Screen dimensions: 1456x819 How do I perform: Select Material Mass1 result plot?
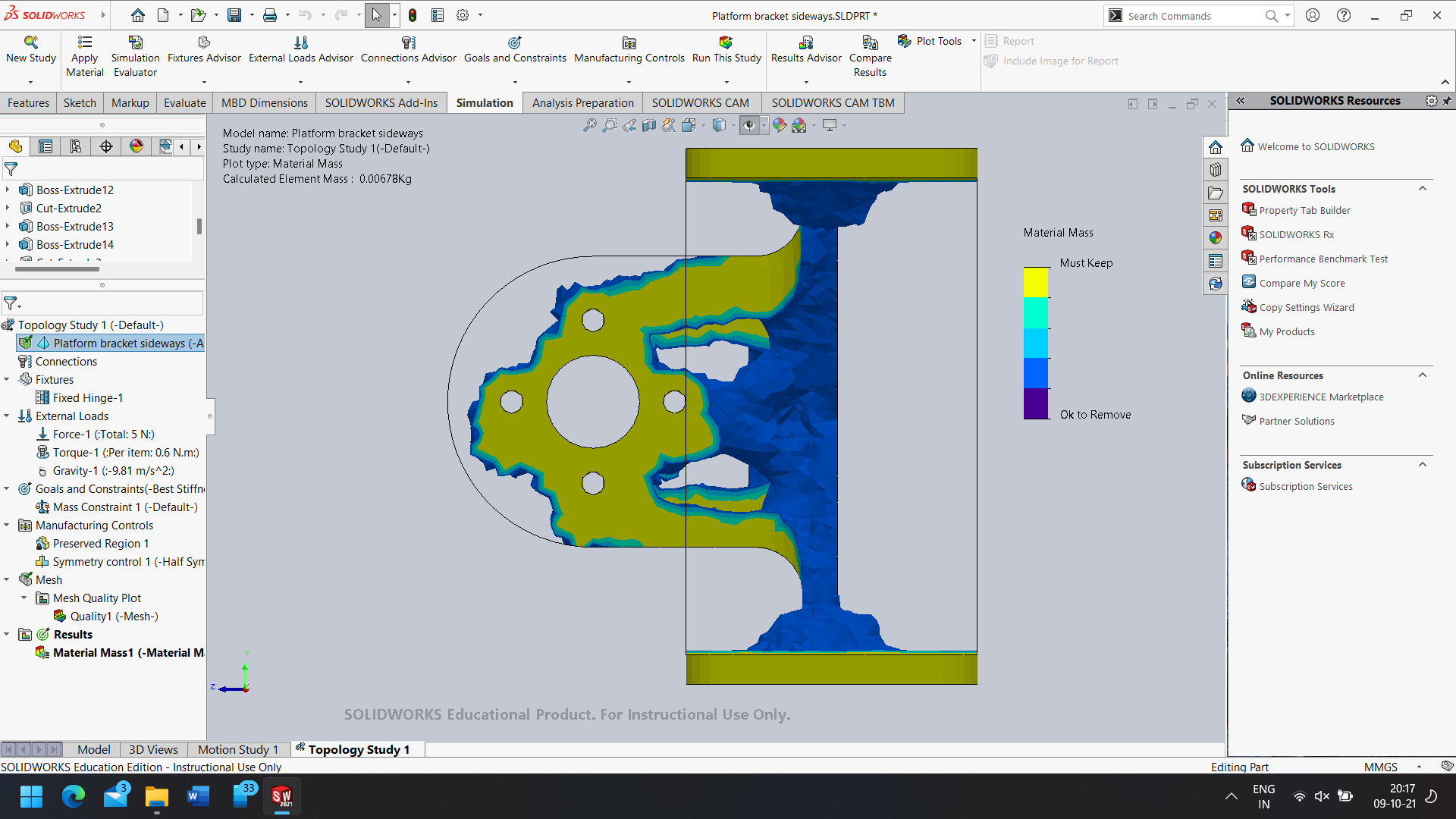[120, 652]
